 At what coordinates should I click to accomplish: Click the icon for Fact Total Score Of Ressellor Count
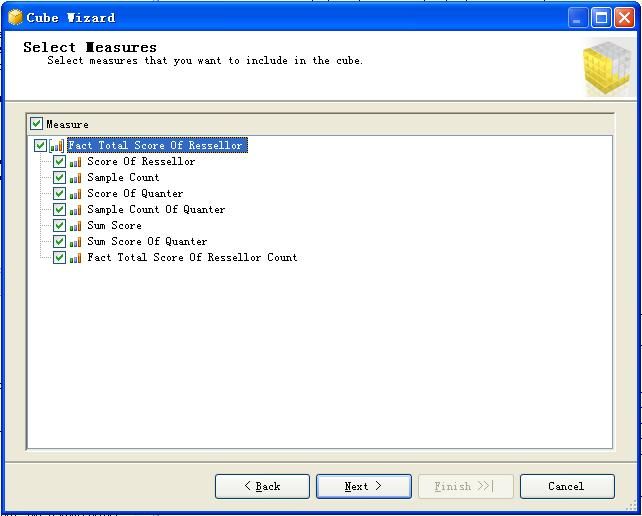(x=75, y=258)
